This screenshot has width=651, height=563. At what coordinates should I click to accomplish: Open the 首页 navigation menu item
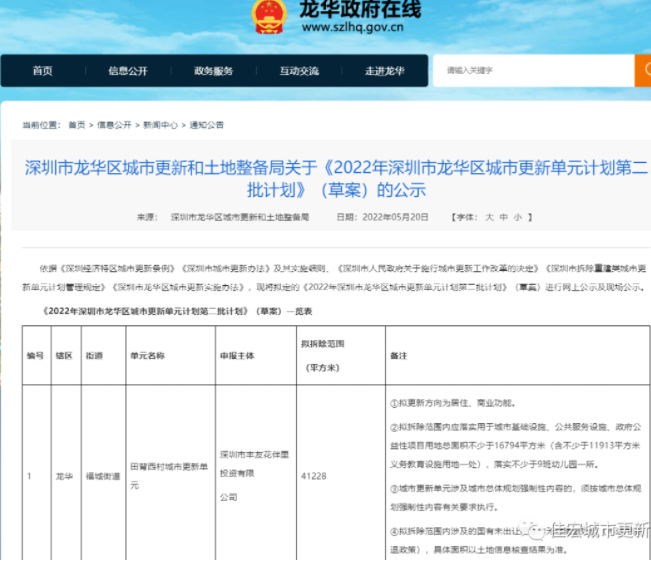pos(42,71)
